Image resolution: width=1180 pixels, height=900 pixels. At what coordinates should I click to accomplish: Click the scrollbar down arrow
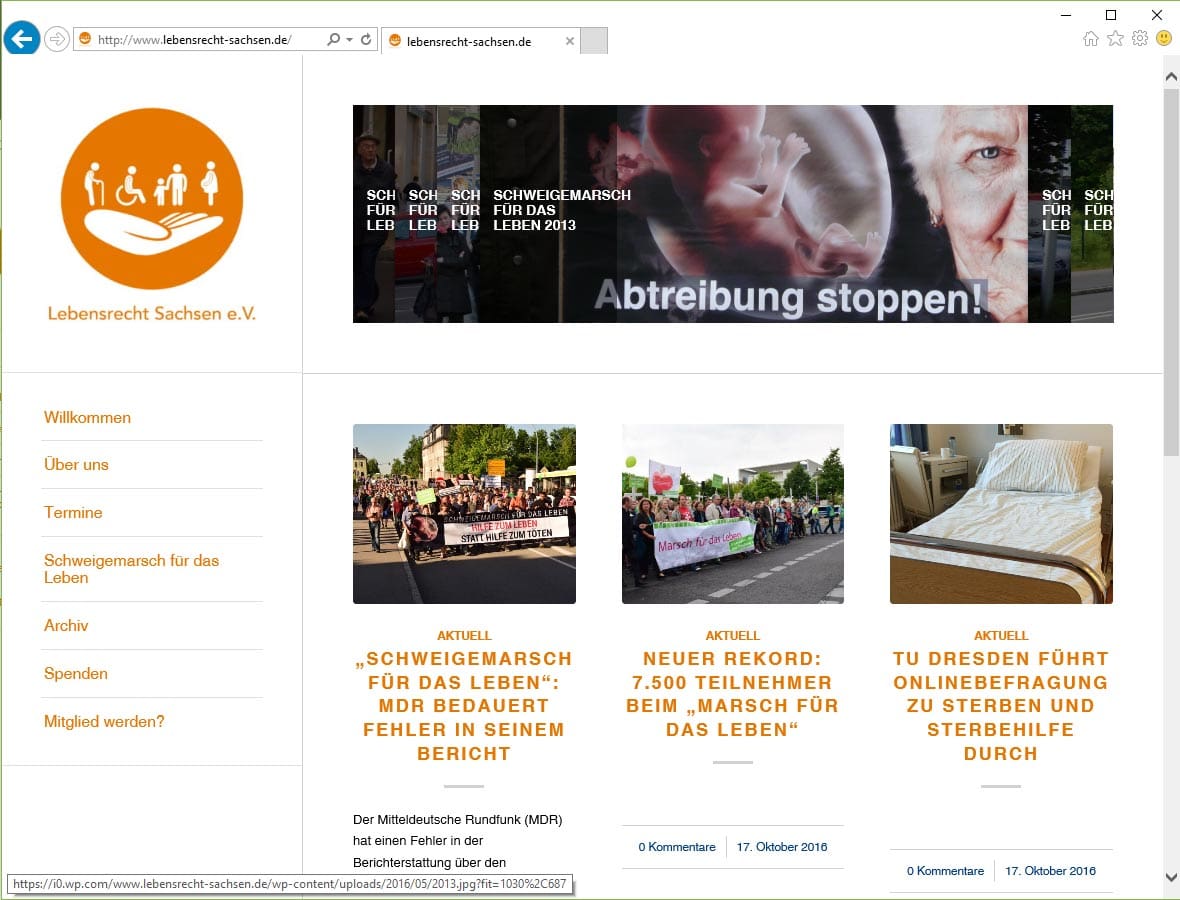(1171, 877)
